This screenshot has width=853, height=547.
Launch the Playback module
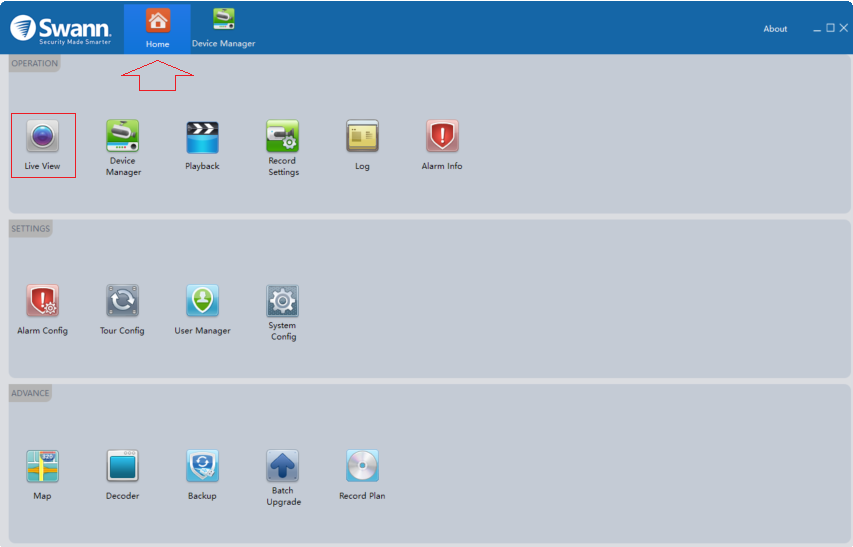202,136
